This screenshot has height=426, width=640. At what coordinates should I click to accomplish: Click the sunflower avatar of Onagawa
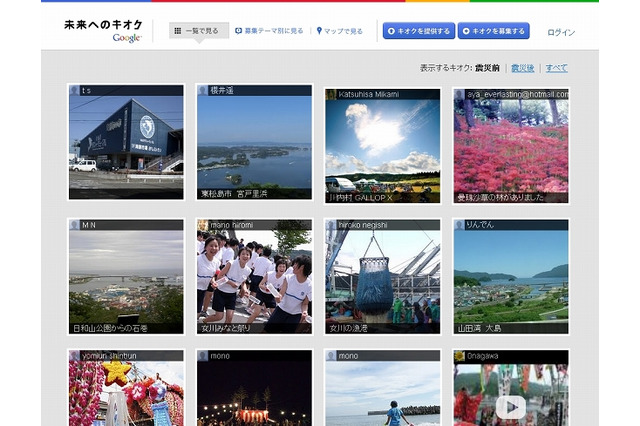pyautogui.click(x=459, y=356)
